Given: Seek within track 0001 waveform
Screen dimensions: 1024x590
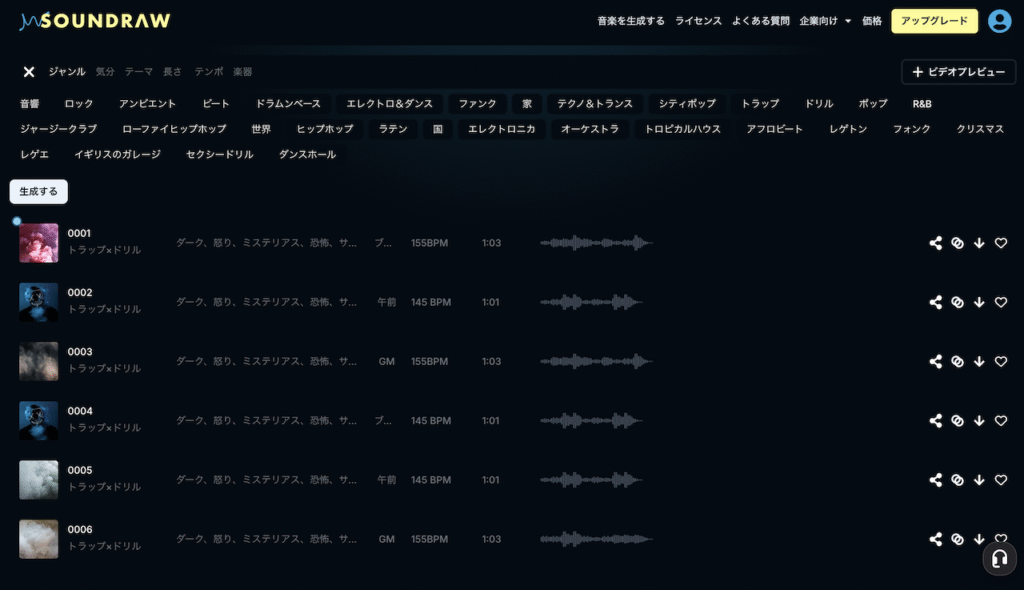Looking at the screenshot, I should (x=596, y=243).
